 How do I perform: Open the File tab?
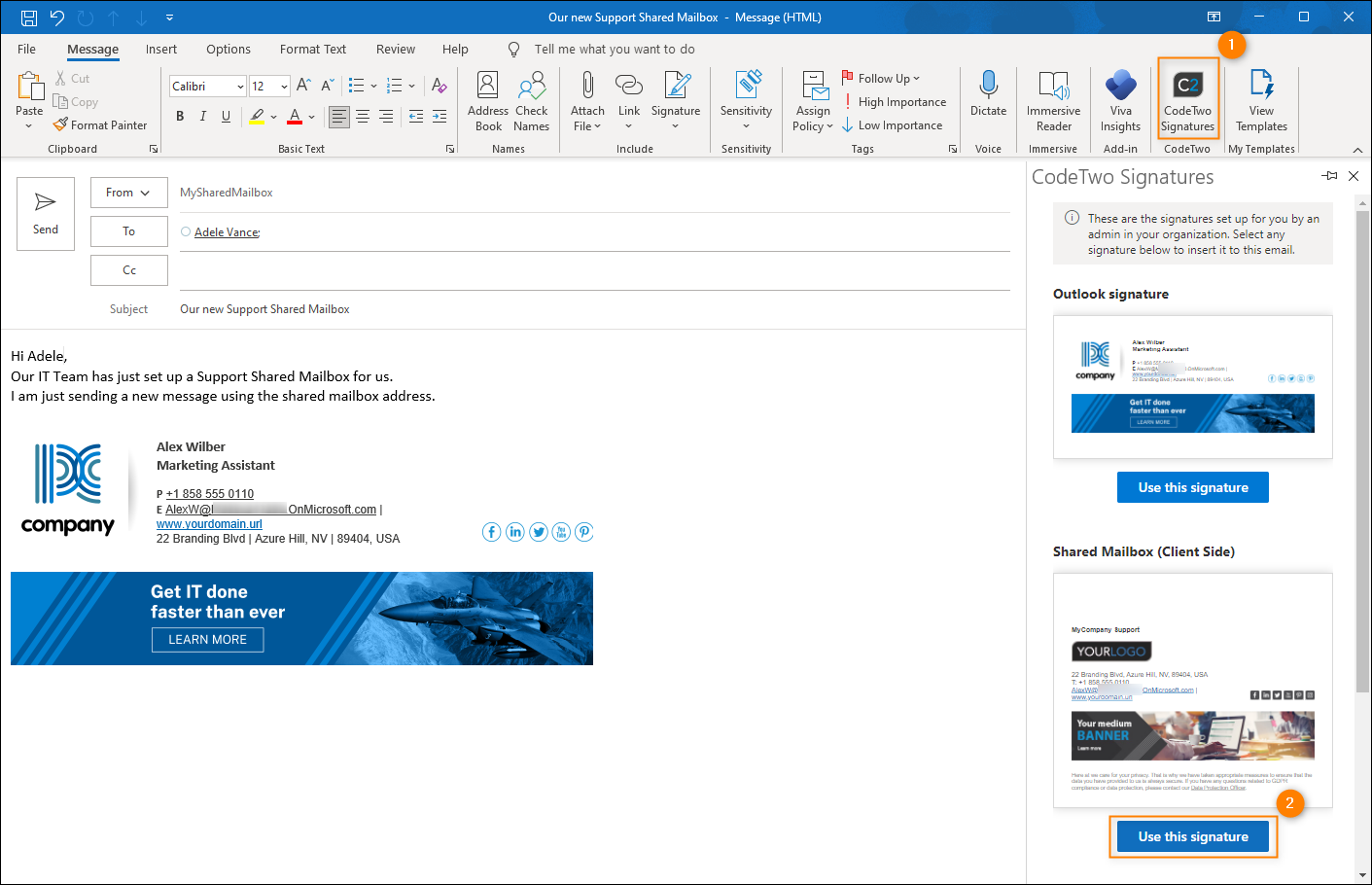26,49
